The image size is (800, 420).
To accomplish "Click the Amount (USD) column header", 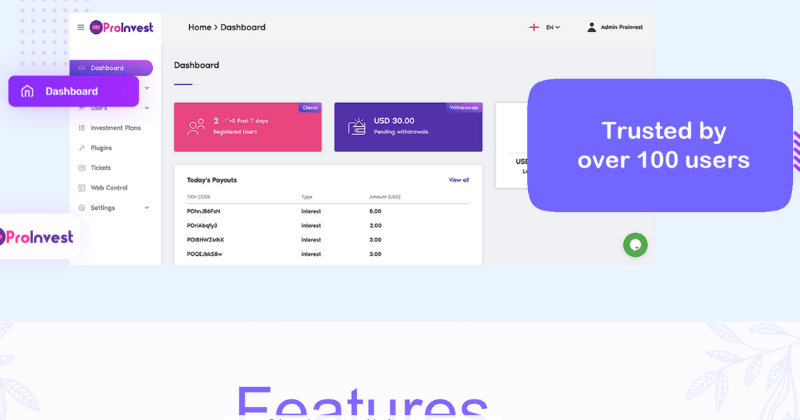I will click(x=385, y=197).
